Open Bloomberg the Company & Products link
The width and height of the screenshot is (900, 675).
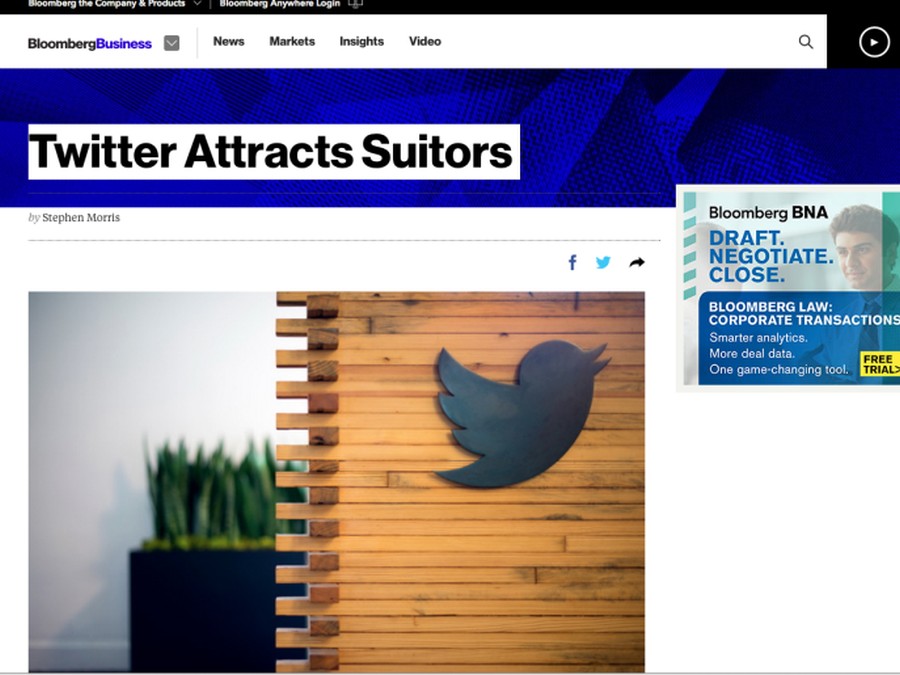pyautogui.click(x=107, y=3)
